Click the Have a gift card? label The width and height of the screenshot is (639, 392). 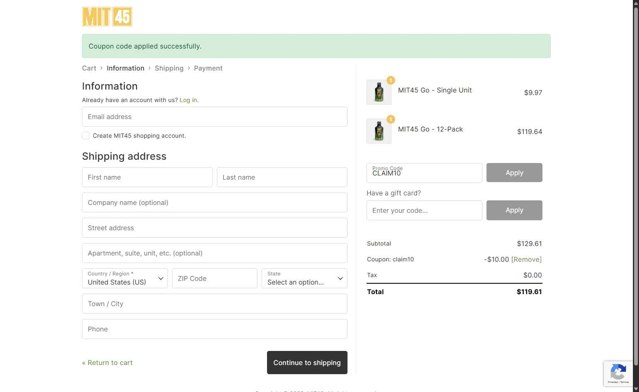coord(394,193)
